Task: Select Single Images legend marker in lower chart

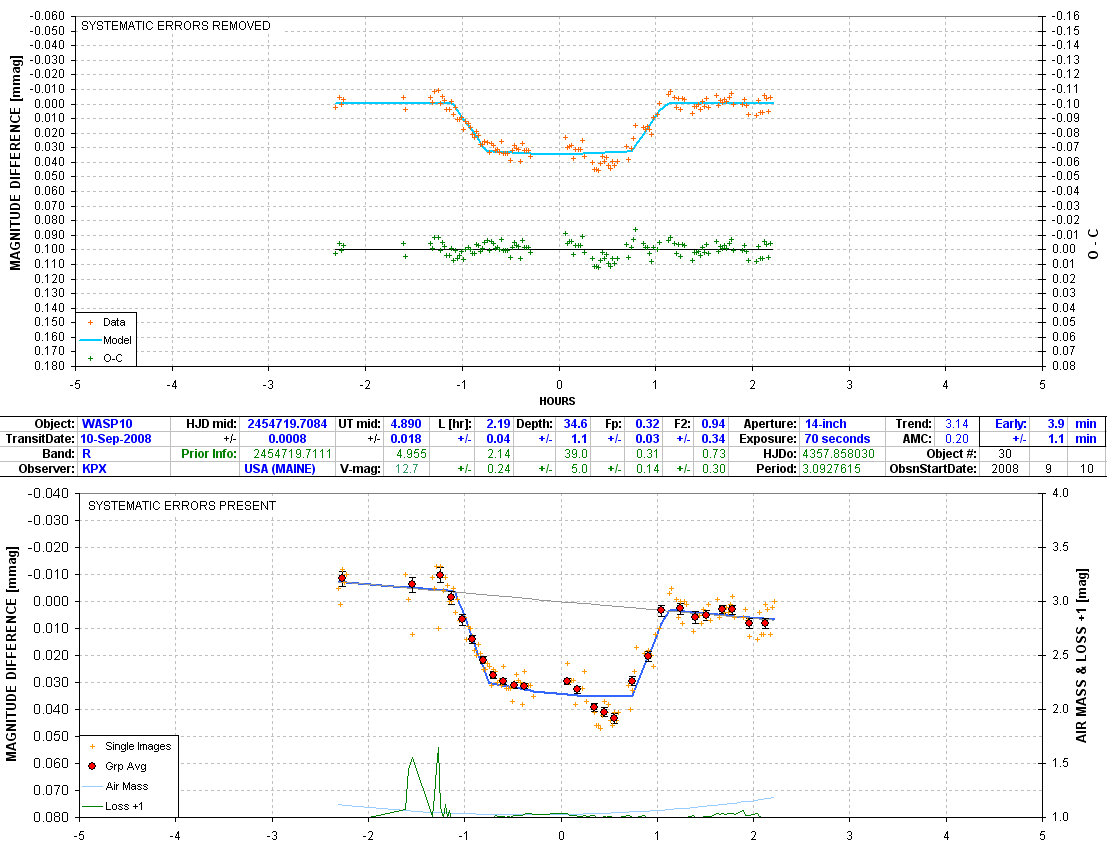Action: click(x=92, y=746)
